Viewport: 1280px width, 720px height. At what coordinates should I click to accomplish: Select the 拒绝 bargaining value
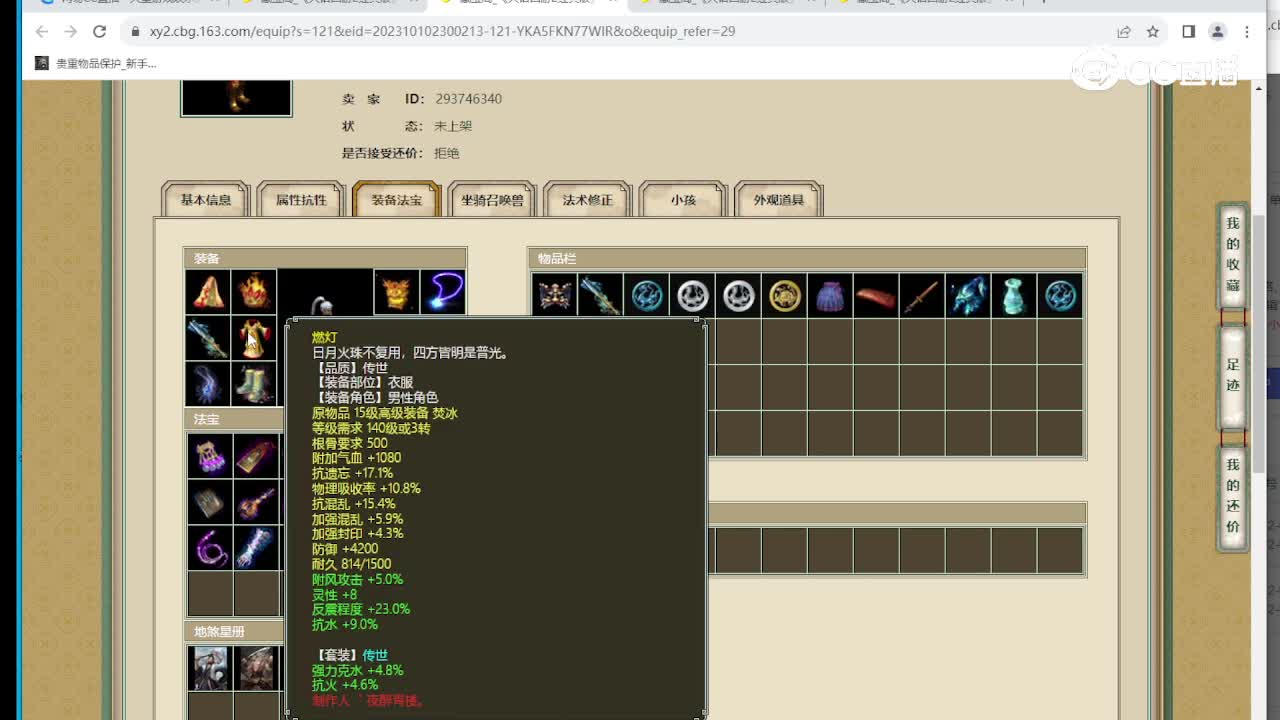click(447, 153)
